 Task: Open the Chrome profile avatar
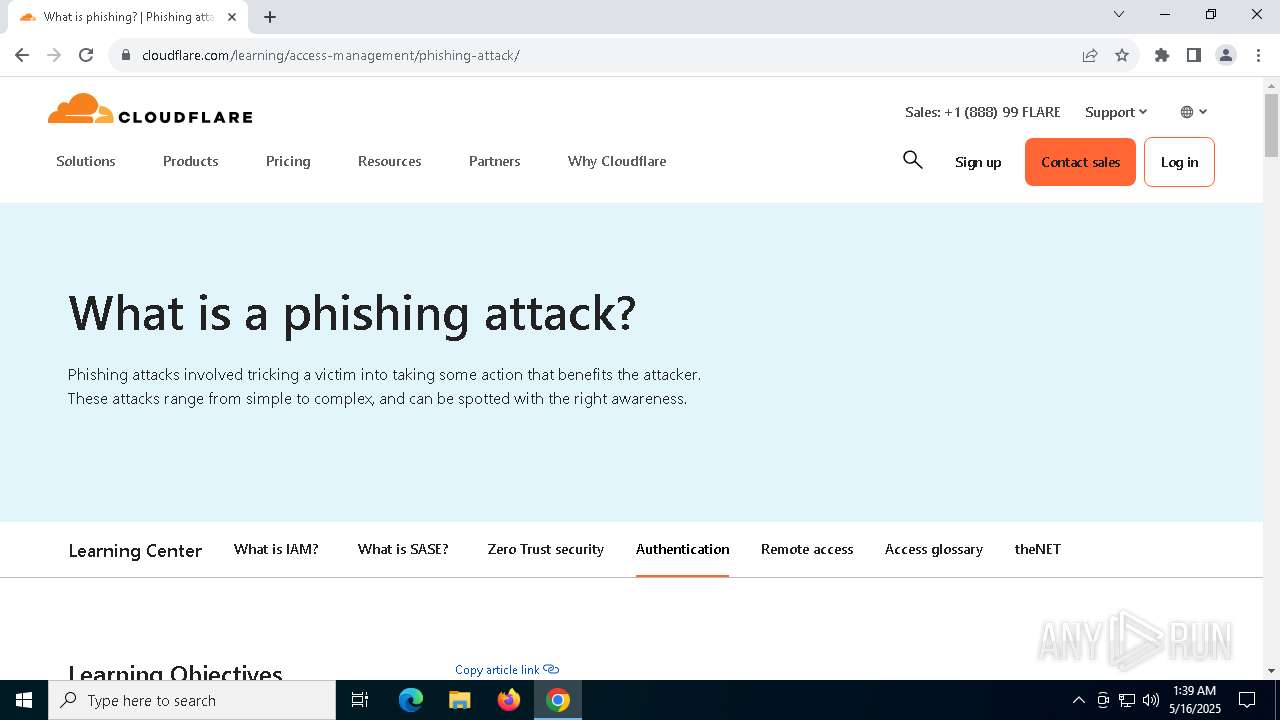point(1226,55)
